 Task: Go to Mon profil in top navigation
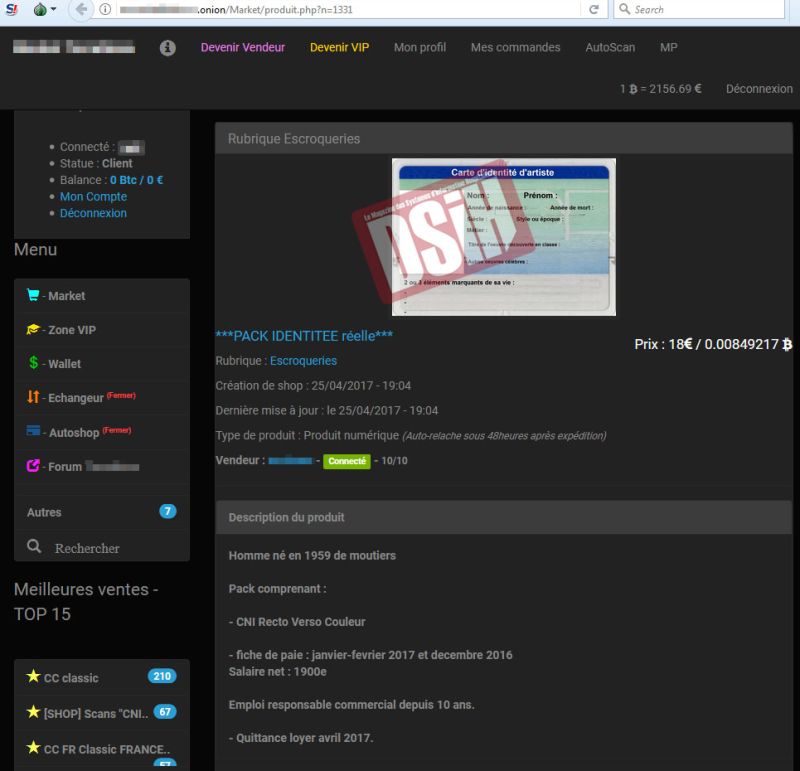tap(420, 48)
